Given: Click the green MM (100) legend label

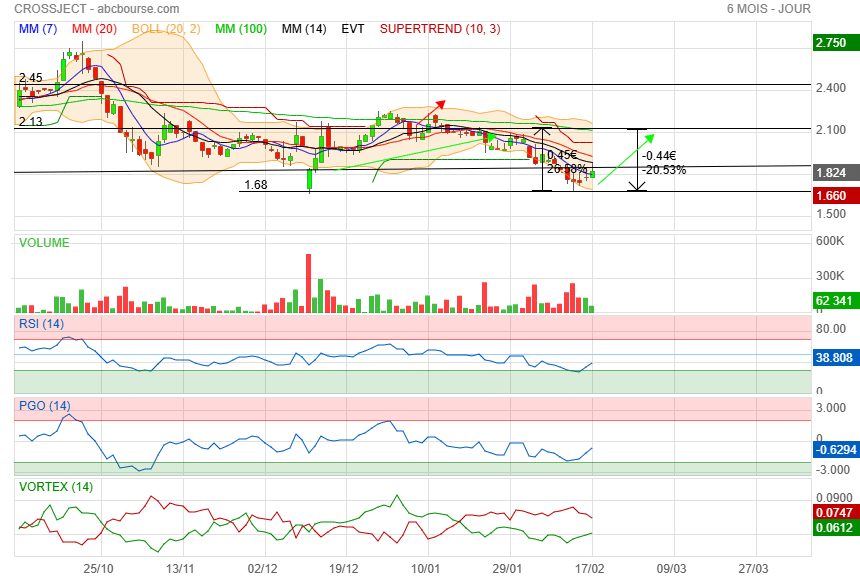Looking at the screenshot, I should coord(241,29).
